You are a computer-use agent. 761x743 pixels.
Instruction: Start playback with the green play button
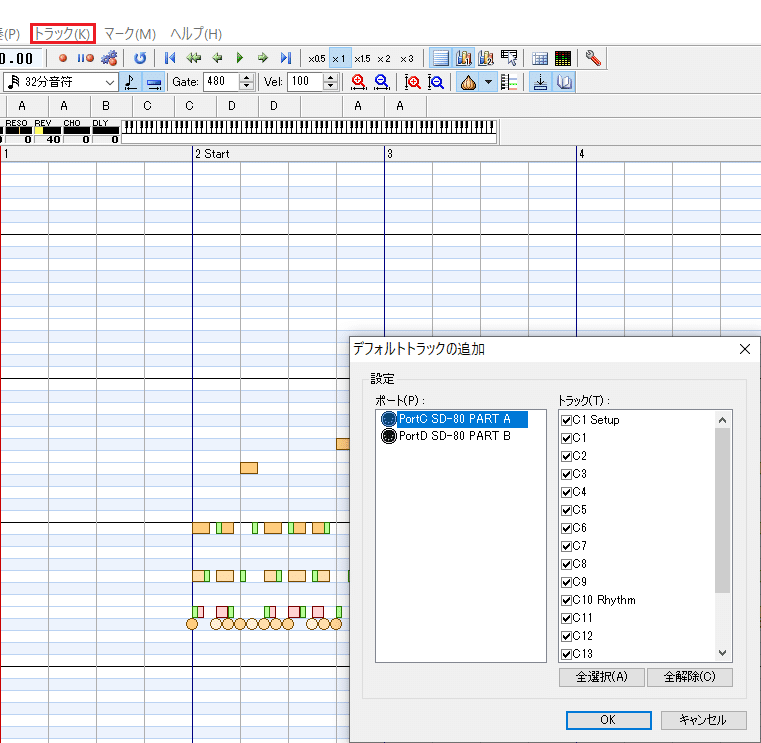(x=240, y=59)
